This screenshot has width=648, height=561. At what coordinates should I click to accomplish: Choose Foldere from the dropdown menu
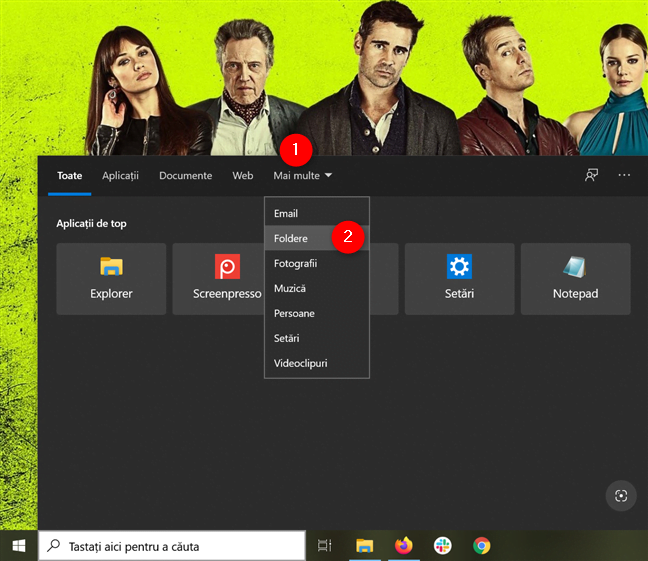click(x=317, y=238)
